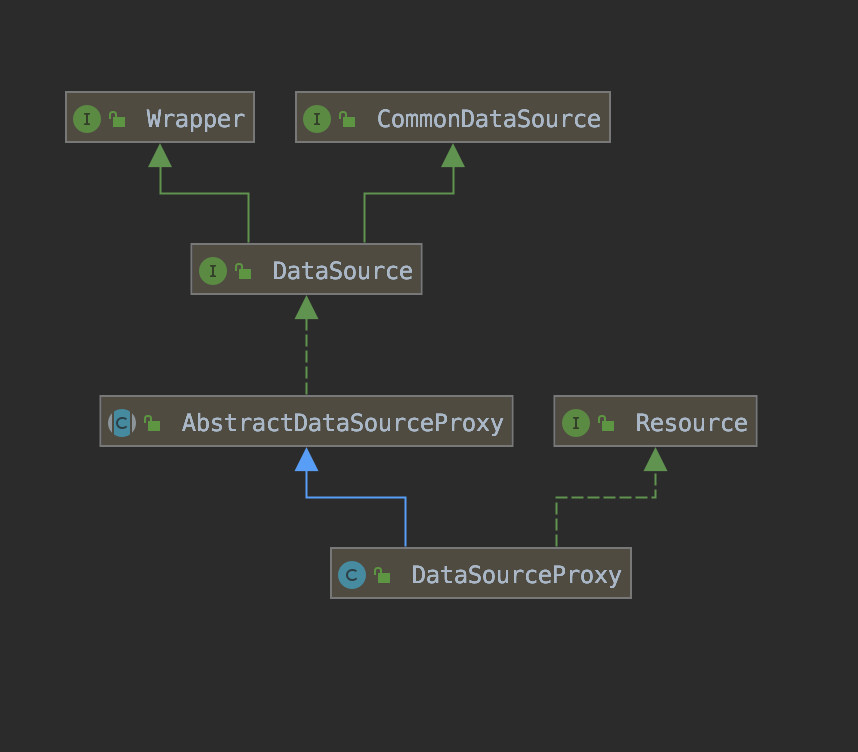The image size is (858, 752).
Task: Click the interface icon beside CommonDataSource
Action: [x=317, y=119]
